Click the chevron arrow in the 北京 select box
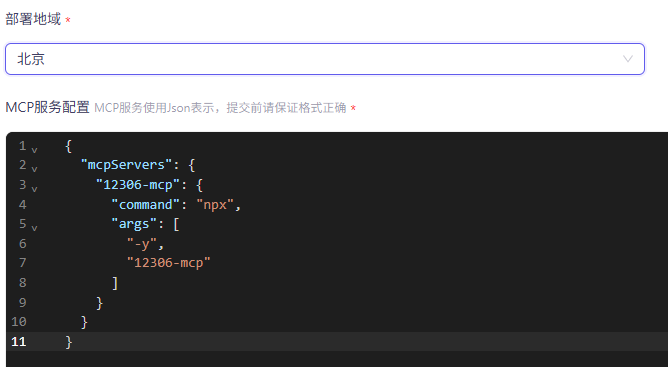 628,59
